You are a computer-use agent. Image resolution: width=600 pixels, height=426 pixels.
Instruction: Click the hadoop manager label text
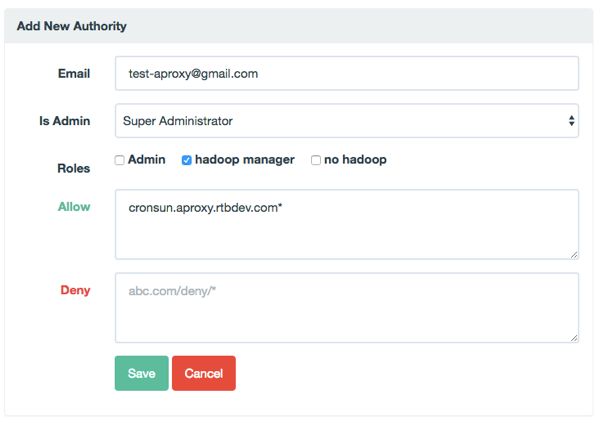pyautogui.click(x=245, y=160)
